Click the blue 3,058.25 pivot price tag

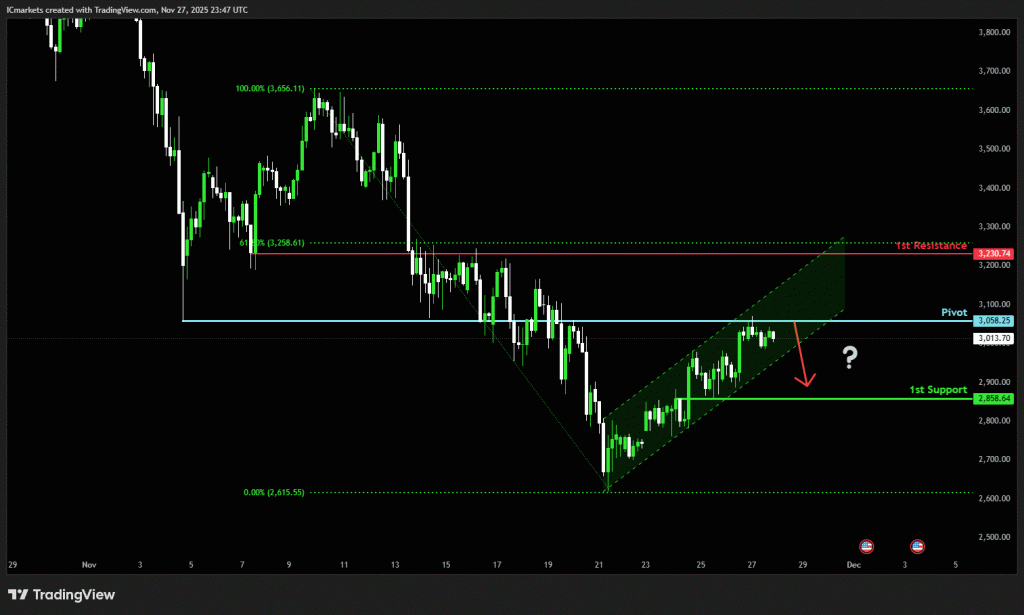pyautogui.click(x=996, y=321)
